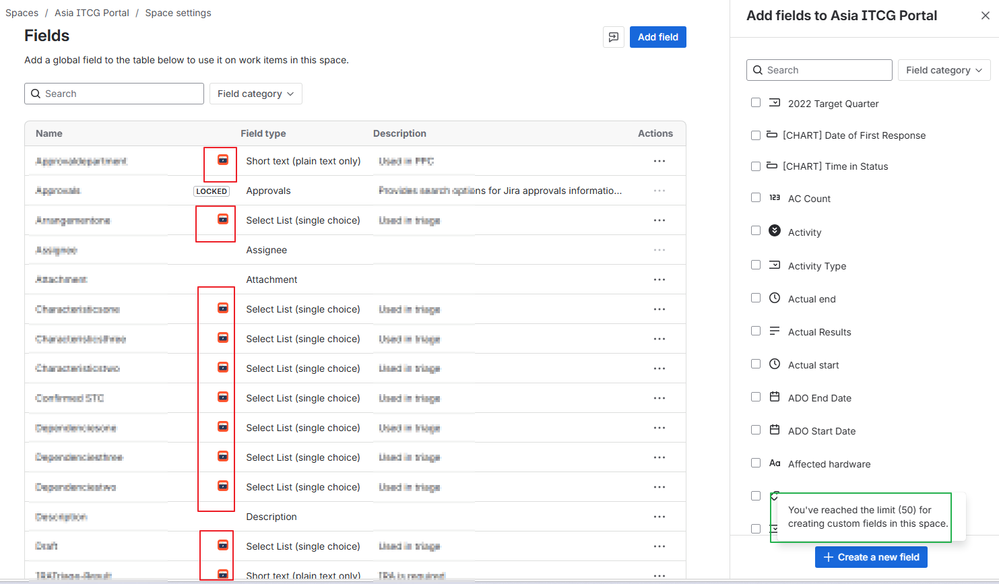Click the Actual Results field label
The width and height of the screenshot is (999, 584).
click(819, 332)
